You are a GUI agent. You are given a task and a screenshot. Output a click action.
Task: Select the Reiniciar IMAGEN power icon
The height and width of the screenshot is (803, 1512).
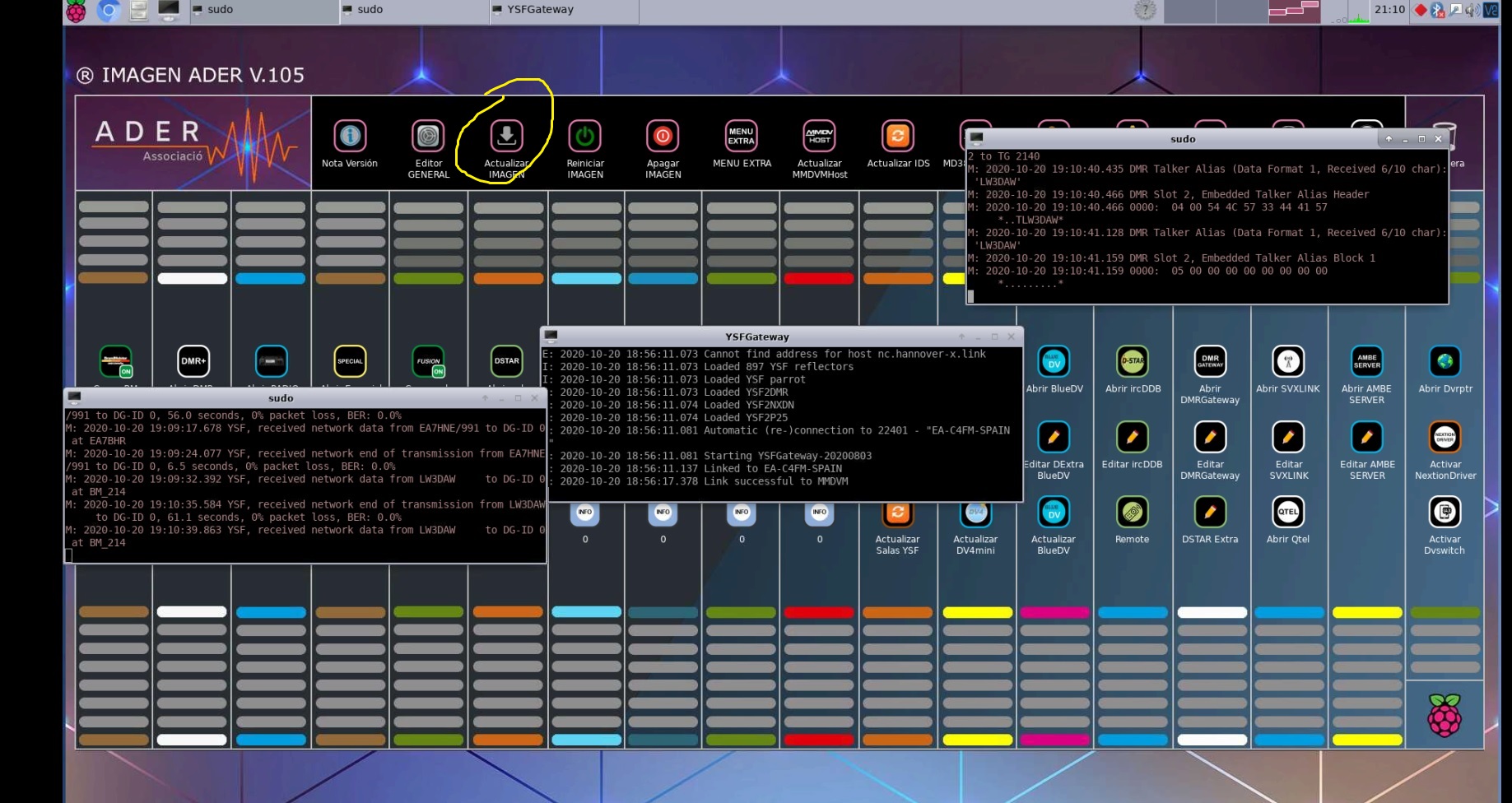(x=584, y=137)
